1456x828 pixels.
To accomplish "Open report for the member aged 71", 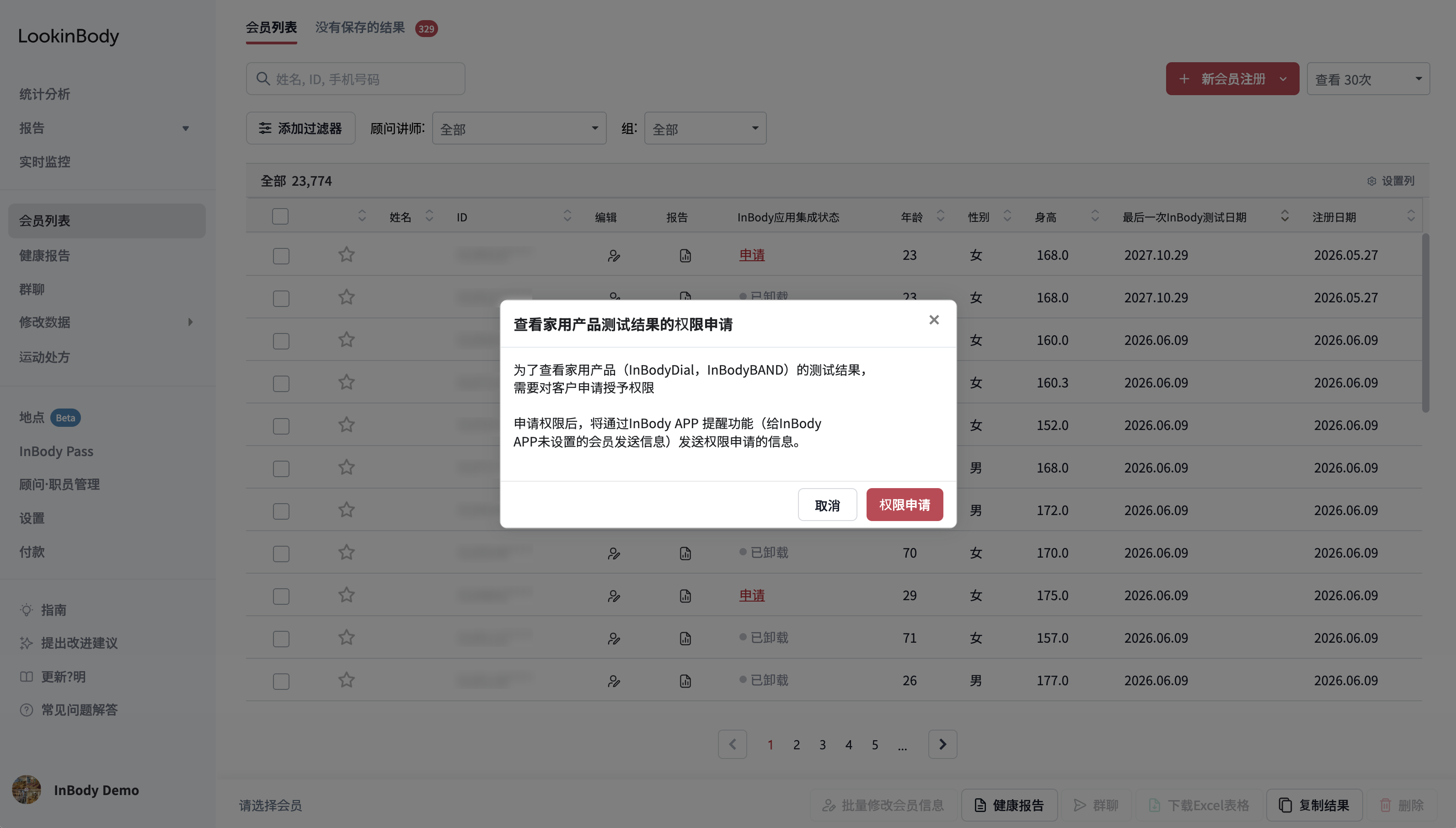I will (685, 639).
